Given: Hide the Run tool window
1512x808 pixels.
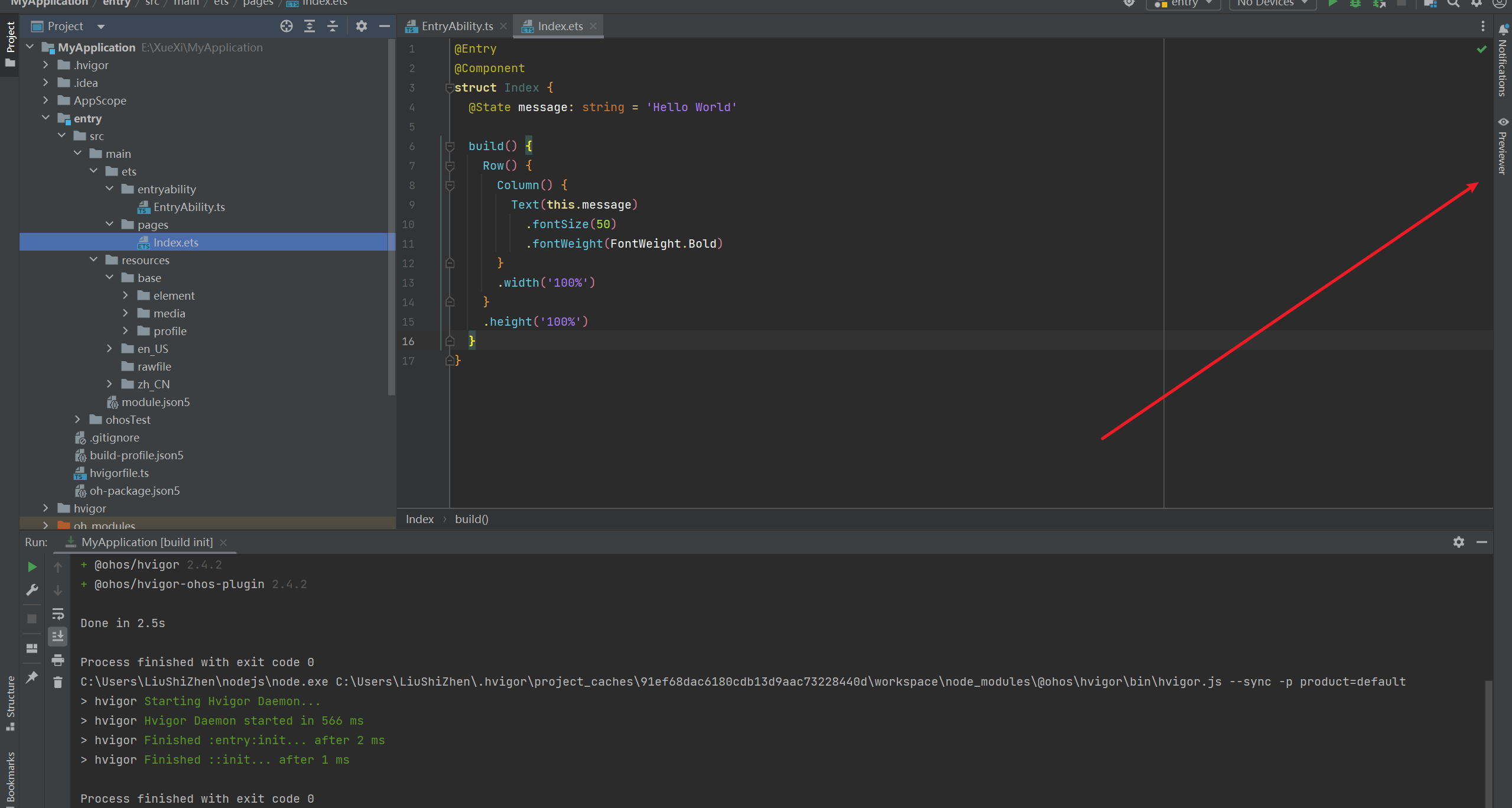Looking at the screenshot, I should (1482, 542).
